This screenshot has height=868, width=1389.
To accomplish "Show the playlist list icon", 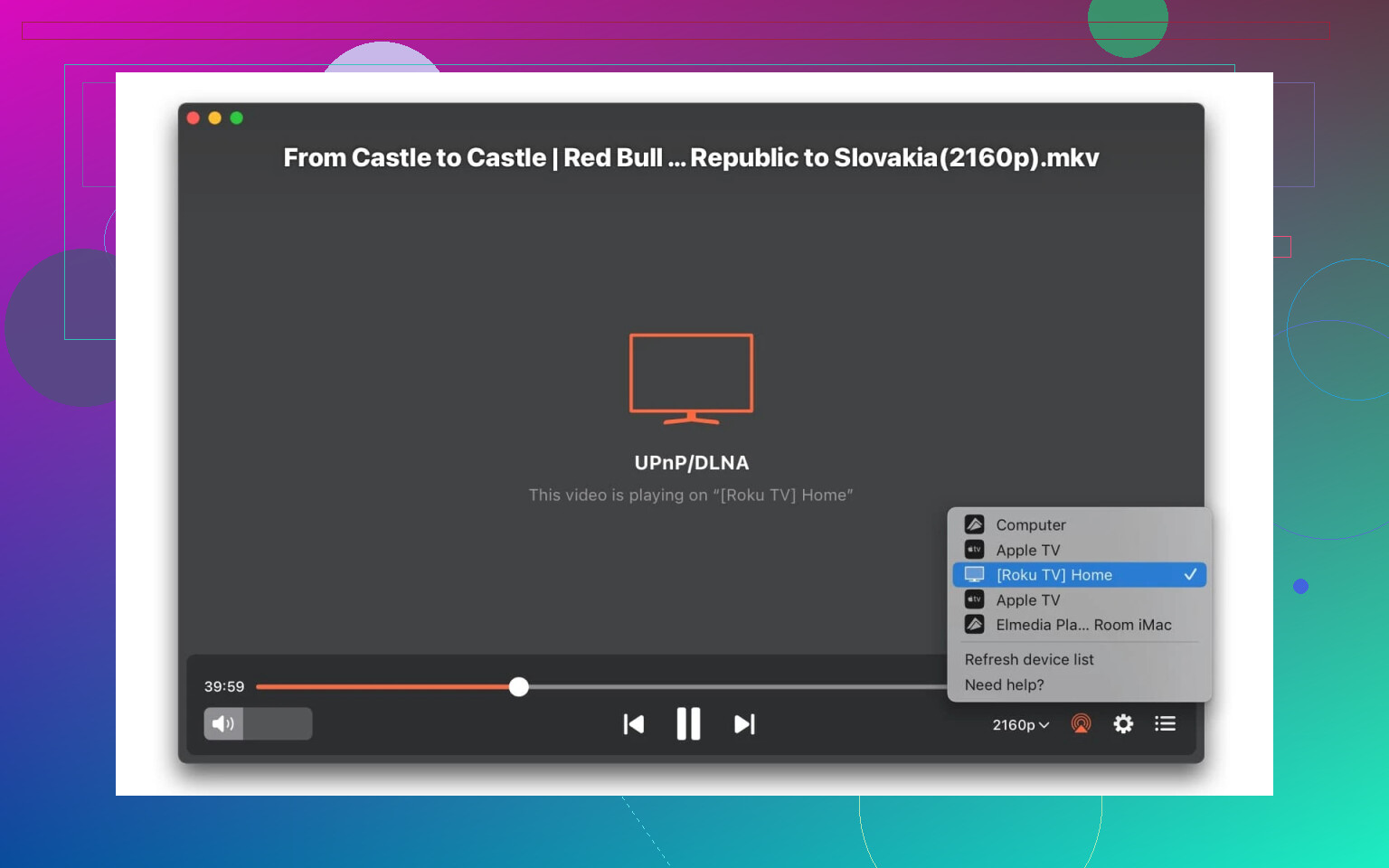I will tap(1165, 723).
